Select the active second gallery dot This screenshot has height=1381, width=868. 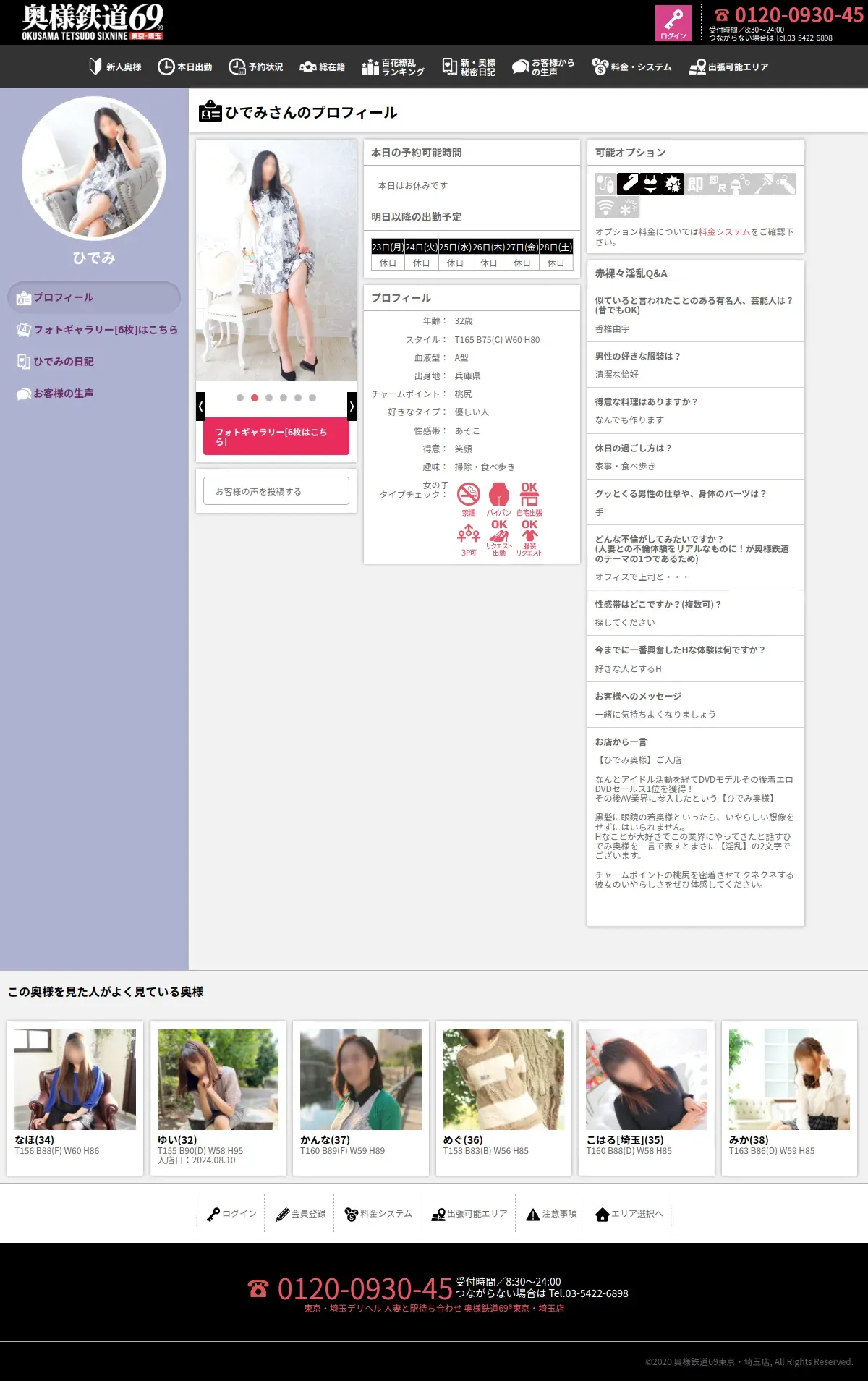pyautogui.click(x=255, y=398)
